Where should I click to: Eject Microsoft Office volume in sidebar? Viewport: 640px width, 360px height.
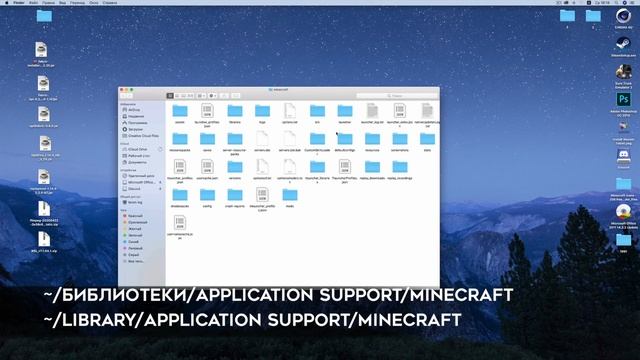(x=160, y=182)
